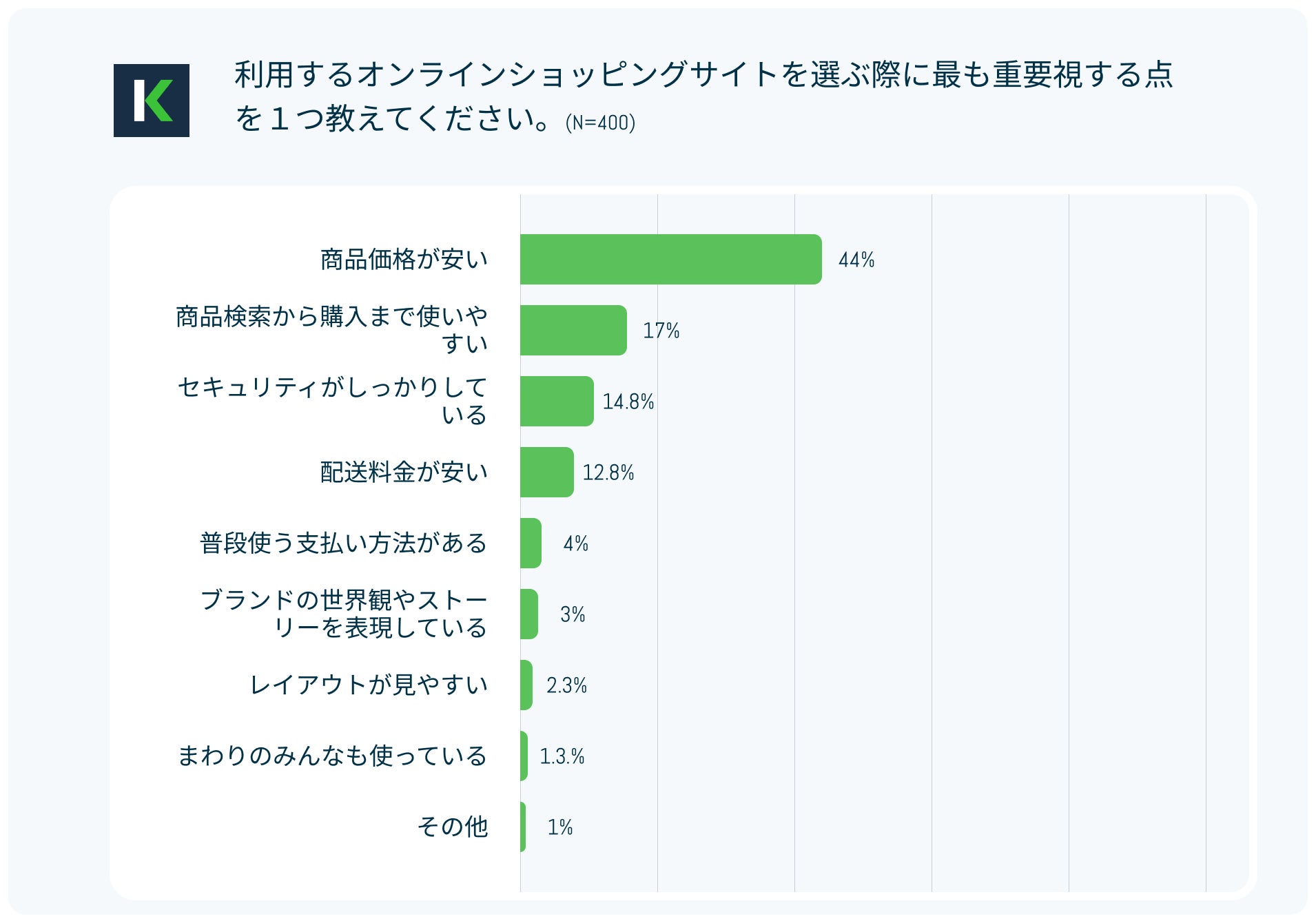The width and height of the screenshot is (1316, 923).
Task: Click the 12.8% bar for 配送料金が安い
Action: point(546,473)
